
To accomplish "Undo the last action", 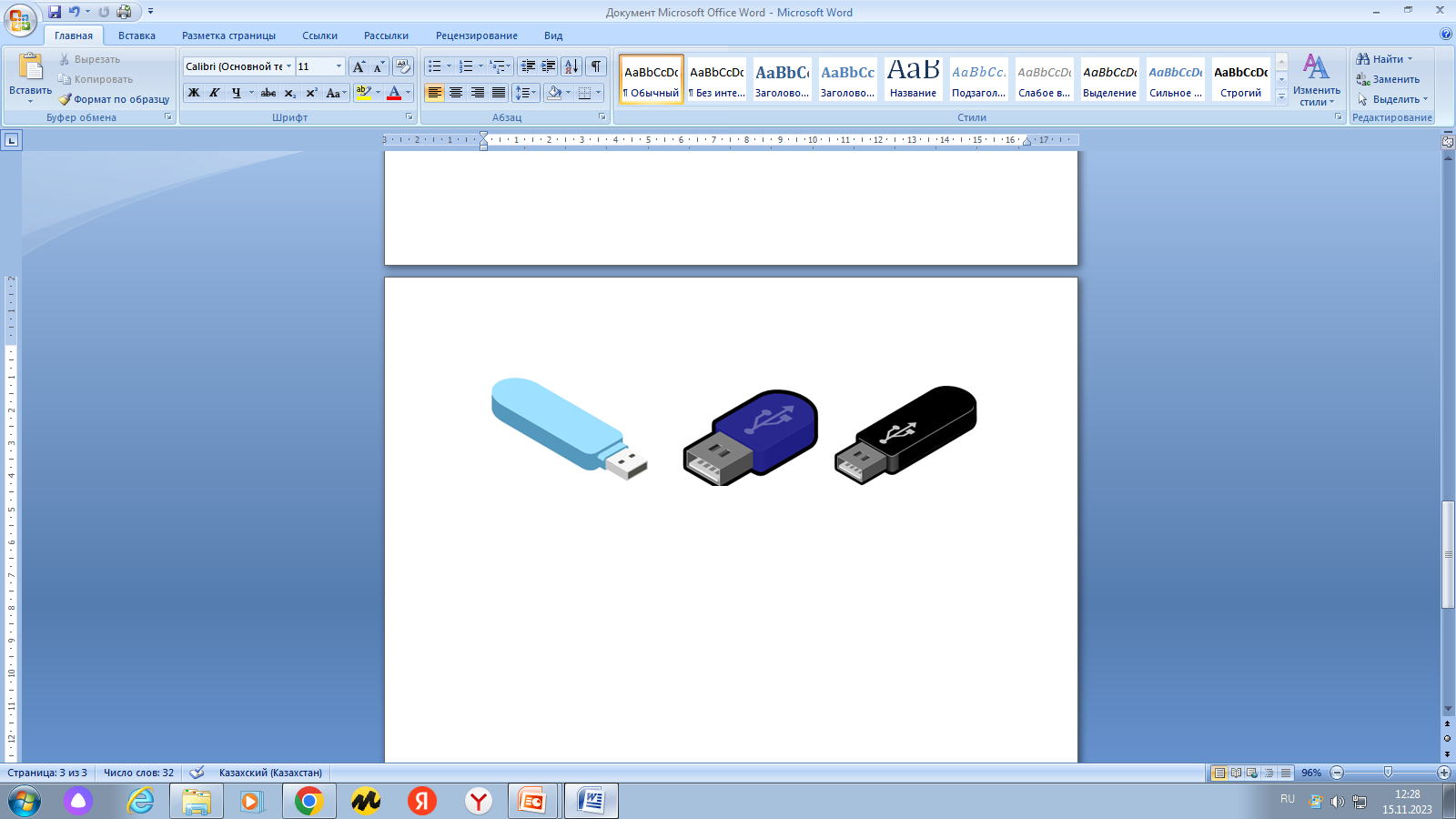I will 75,12.
